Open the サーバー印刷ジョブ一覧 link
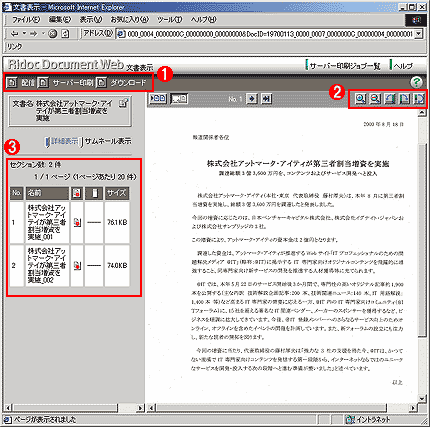 [345, 66]
